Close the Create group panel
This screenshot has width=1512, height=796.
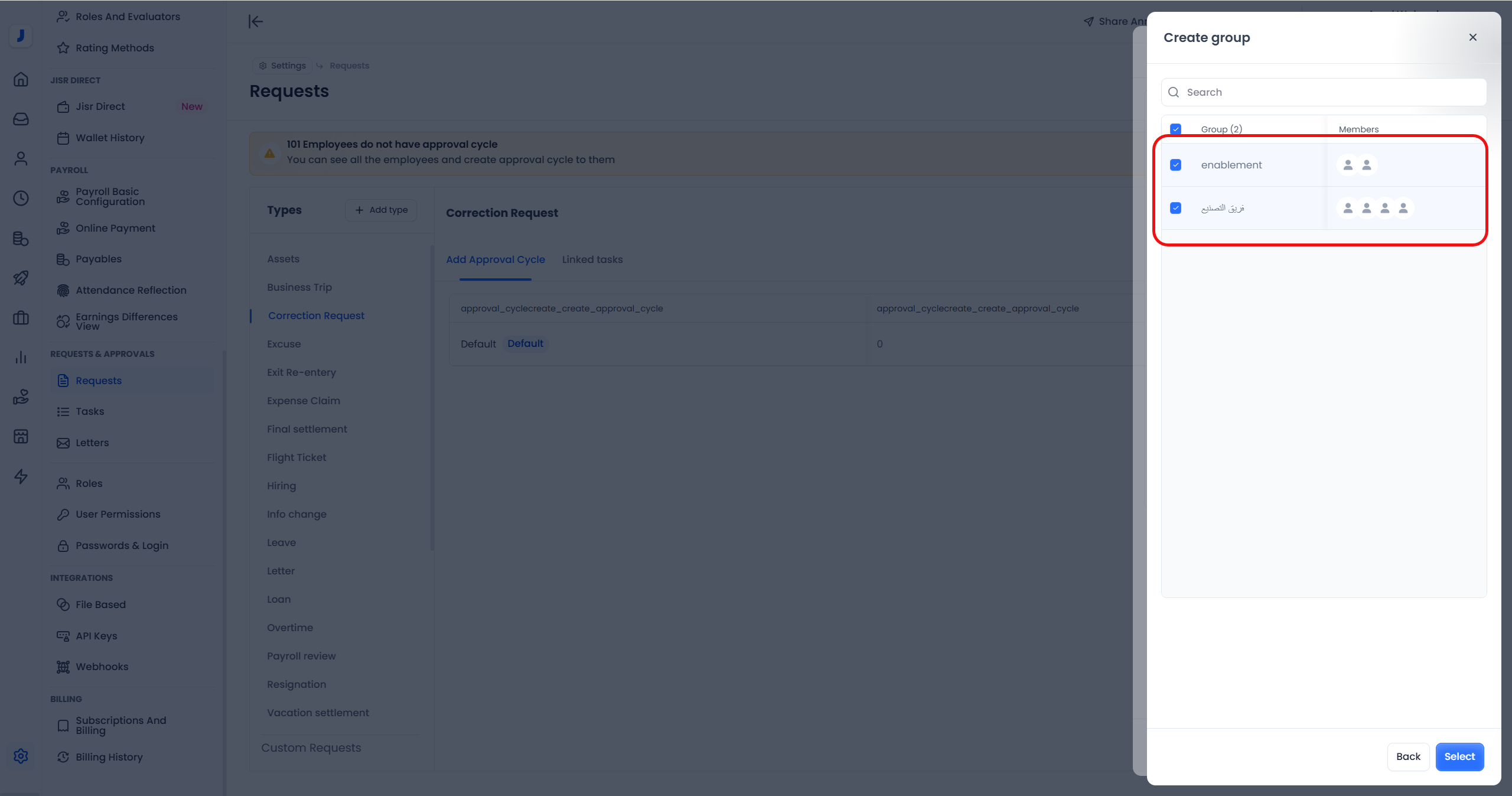pyautogui.click(x=1472, y=37)
